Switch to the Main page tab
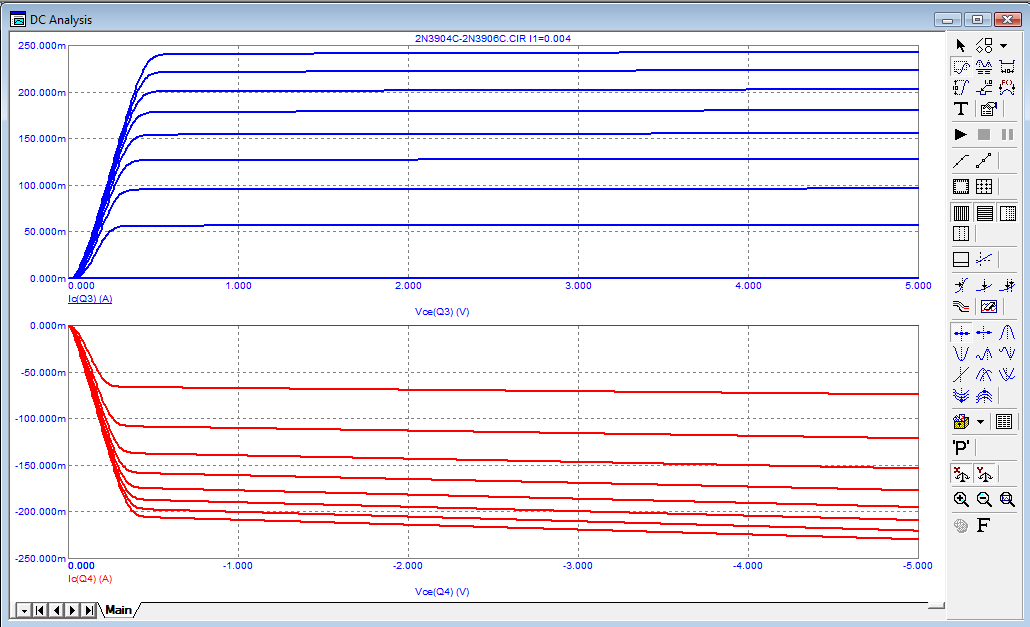Viewport: 1030px width, 627px height. pos(118,610)
